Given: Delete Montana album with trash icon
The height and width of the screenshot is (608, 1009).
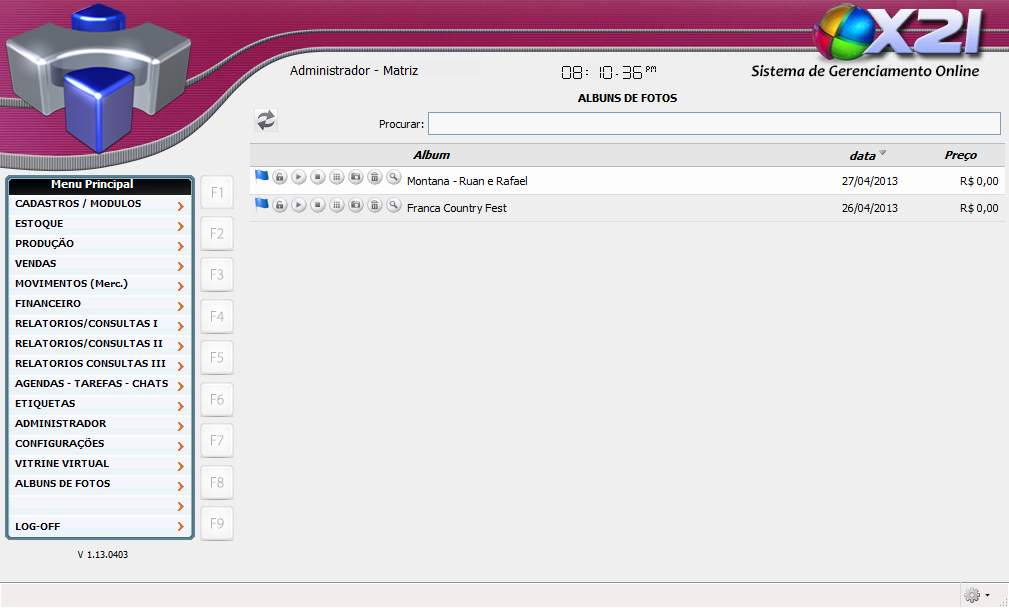Looking at the screenshot, I should [x=375, y=177].
